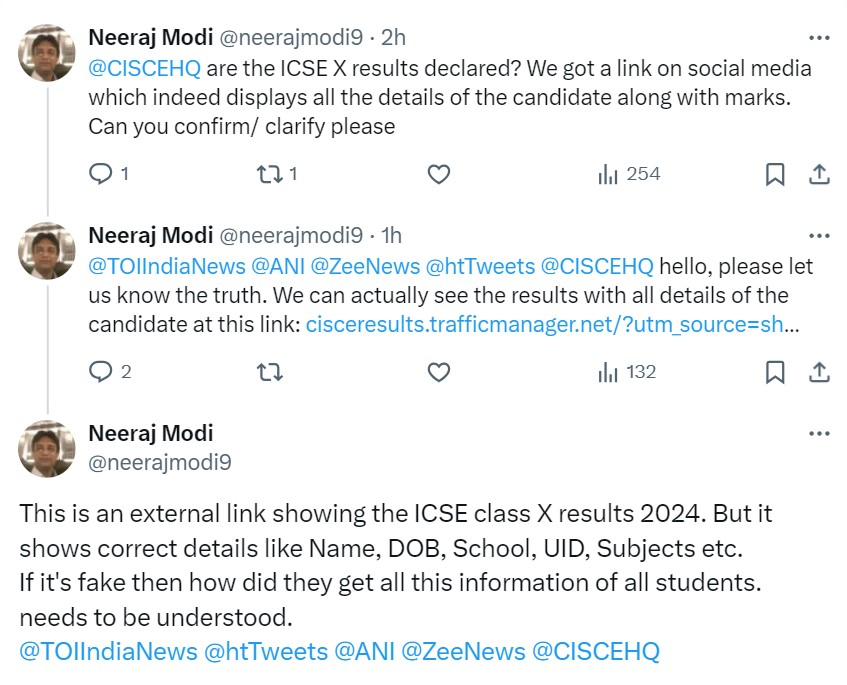Click @htTweets mention in the main tweet
847x685 pixels.
click(x=265, y=651)
